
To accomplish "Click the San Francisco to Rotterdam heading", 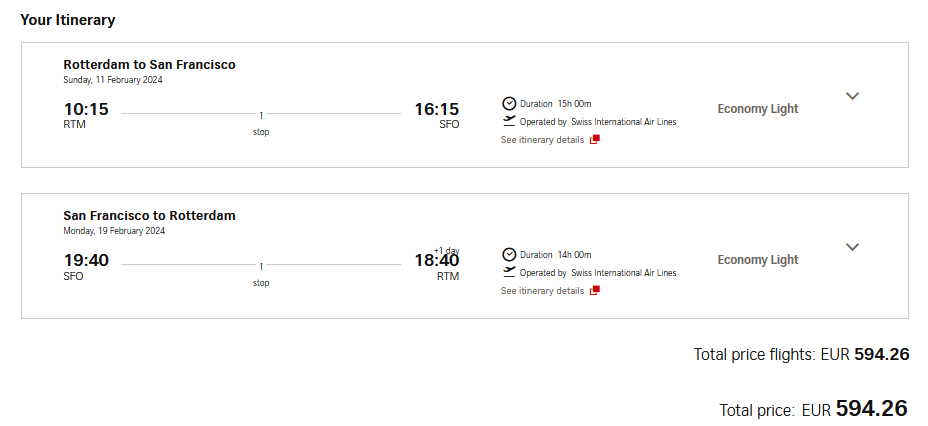I will [149, 215].
